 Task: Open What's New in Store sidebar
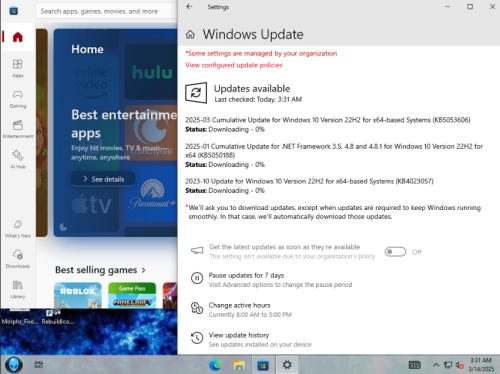coord(18,229)
